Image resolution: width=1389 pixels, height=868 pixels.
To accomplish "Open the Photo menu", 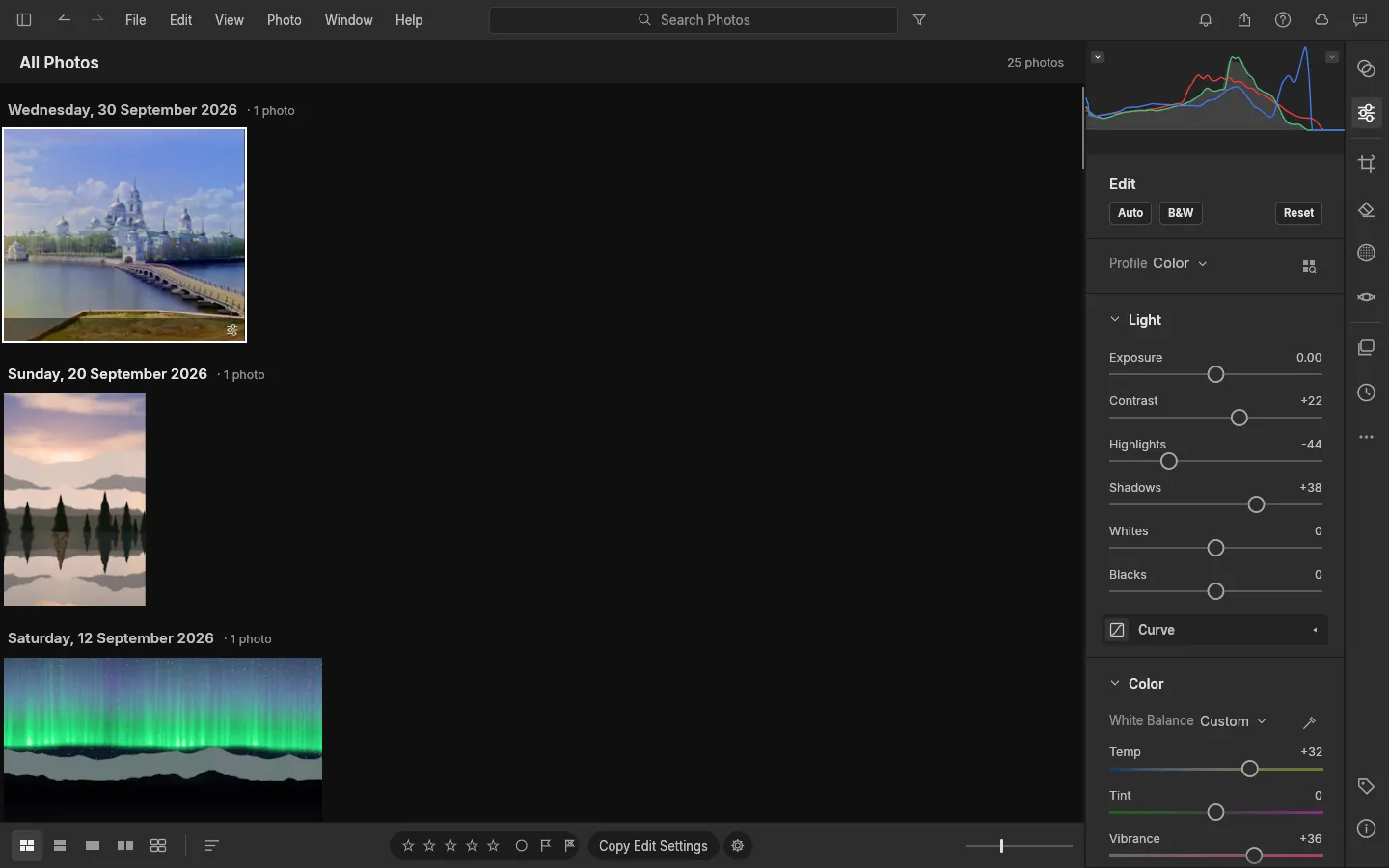I will coord(285,19).
